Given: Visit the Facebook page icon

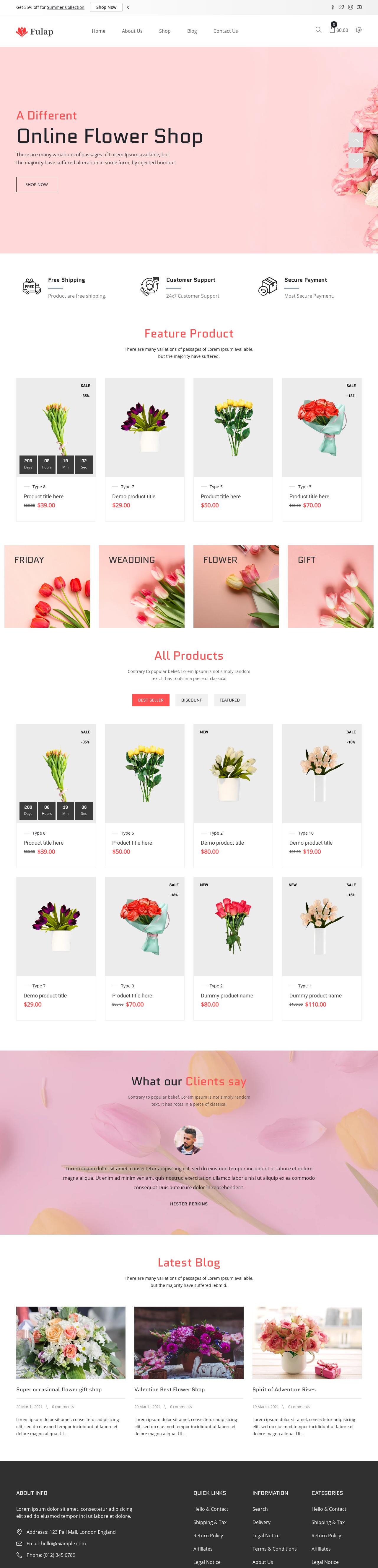Looking at the screenshot, I should 333,7.
